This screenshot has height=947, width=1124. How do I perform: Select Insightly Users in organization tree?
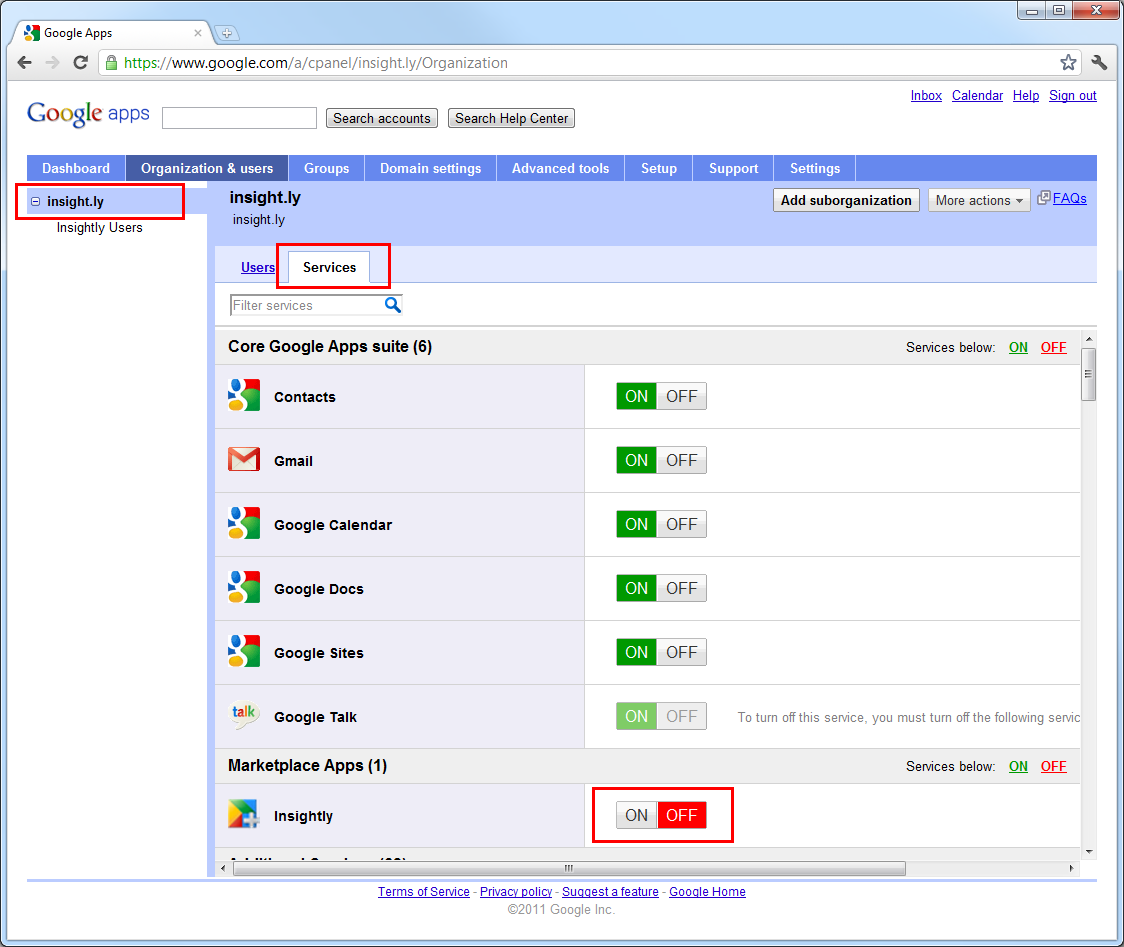[x=100, y=227]
